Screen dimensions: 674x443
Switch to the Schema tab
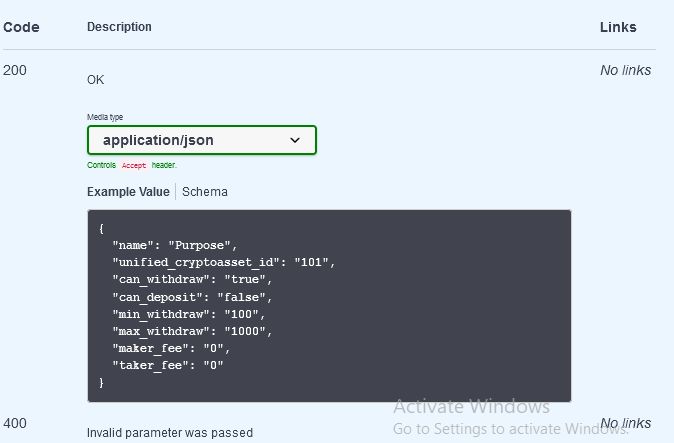tap(205, 192)
